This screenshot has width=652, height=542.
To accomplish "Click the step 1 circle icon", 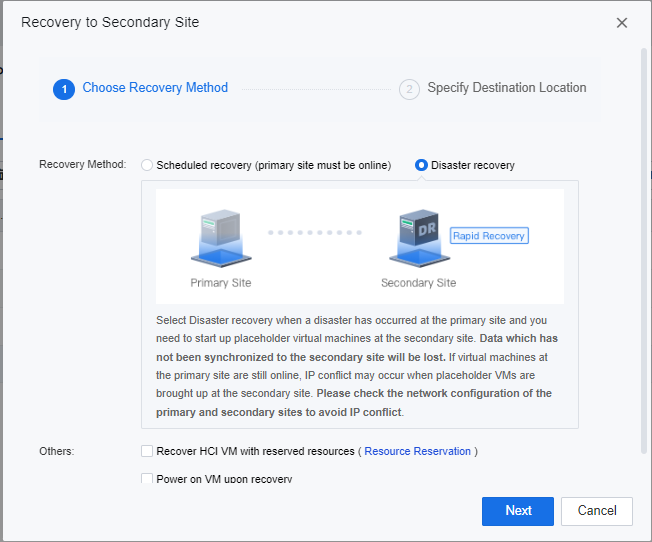I will 64,89.
